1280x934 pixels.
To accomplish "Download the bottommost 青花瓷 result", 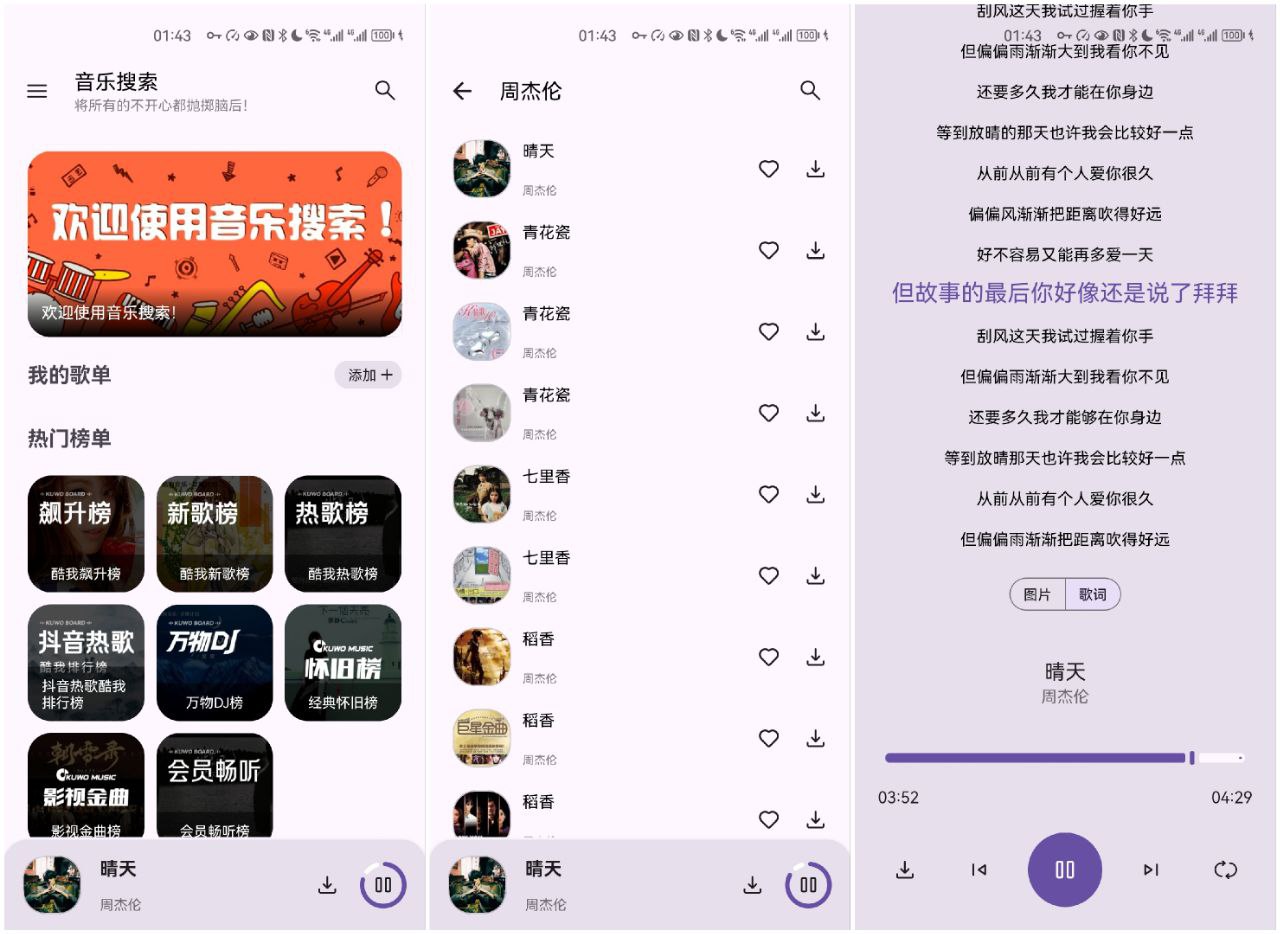I will point(816,413).
